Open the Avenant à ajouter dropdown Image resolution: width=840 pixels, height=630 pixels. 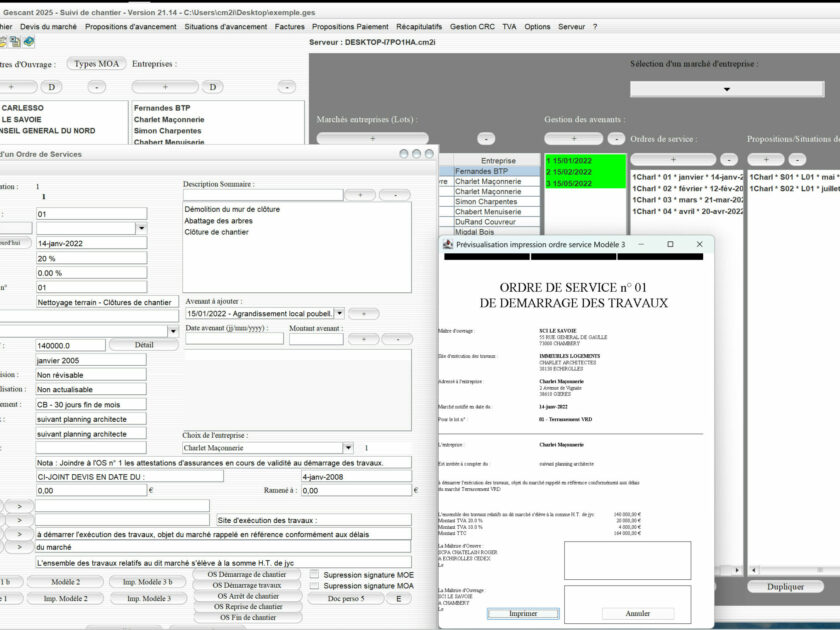pos(341,311)
